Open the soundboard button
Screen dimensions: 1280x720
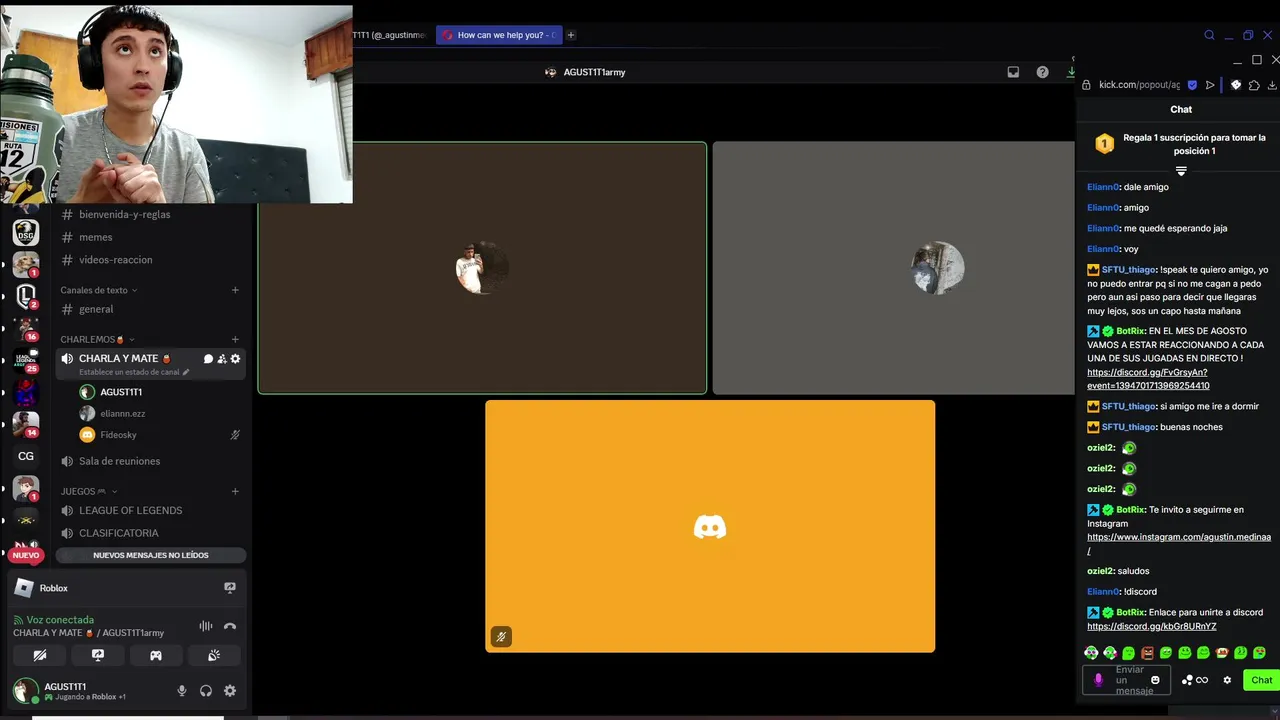point(214,655)
